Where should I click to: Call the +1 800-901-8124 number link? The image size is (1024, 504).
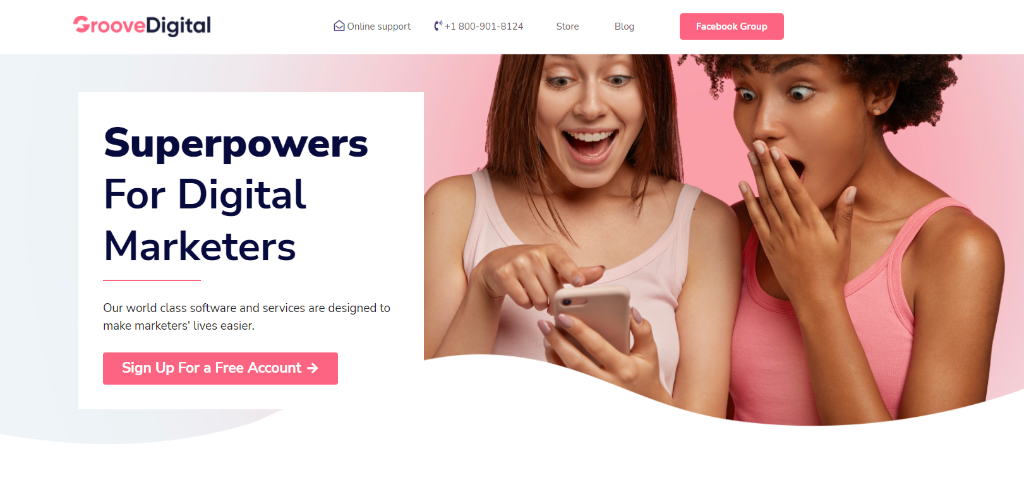point(479,27)
